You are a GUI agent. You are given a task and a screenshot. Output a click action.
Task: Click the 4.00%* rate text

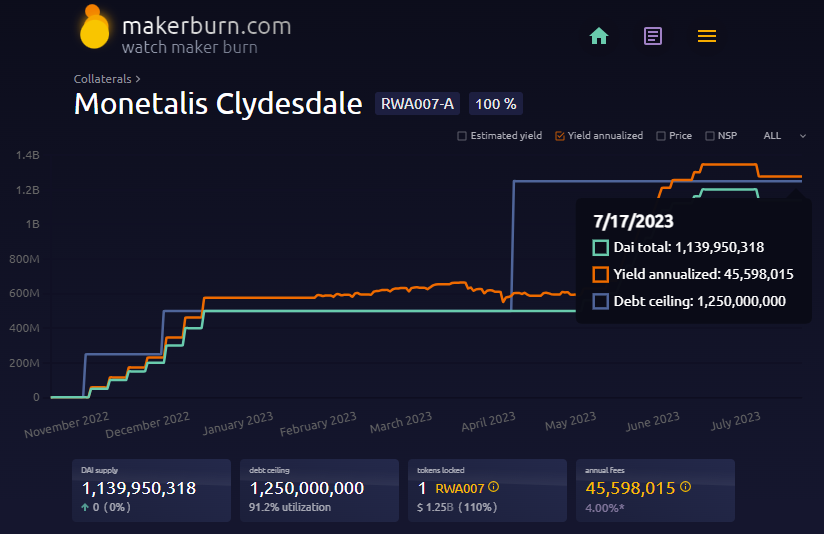tap(605, 508)
